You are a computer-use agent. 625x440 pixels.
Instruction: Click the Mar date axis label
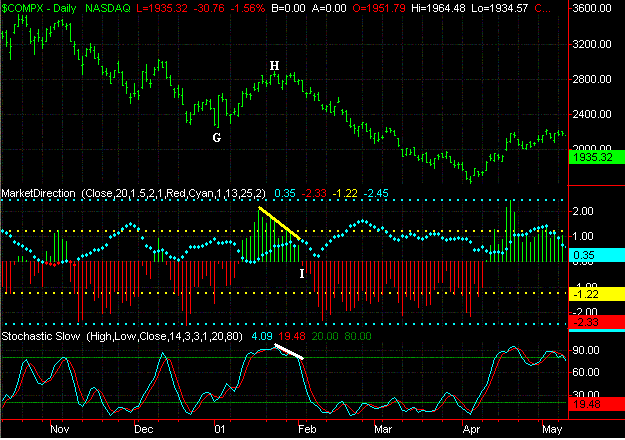(383, 429)
